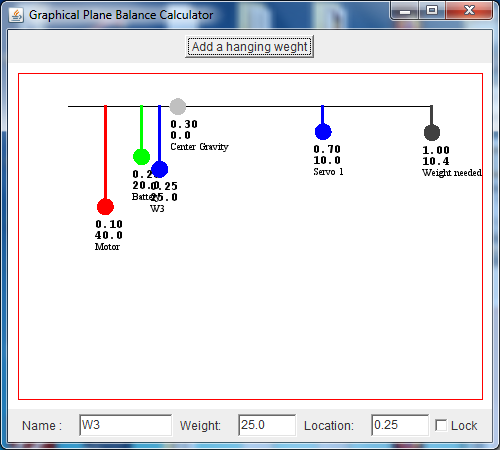Select the green Battery weight ball

(x=141, y=157)
